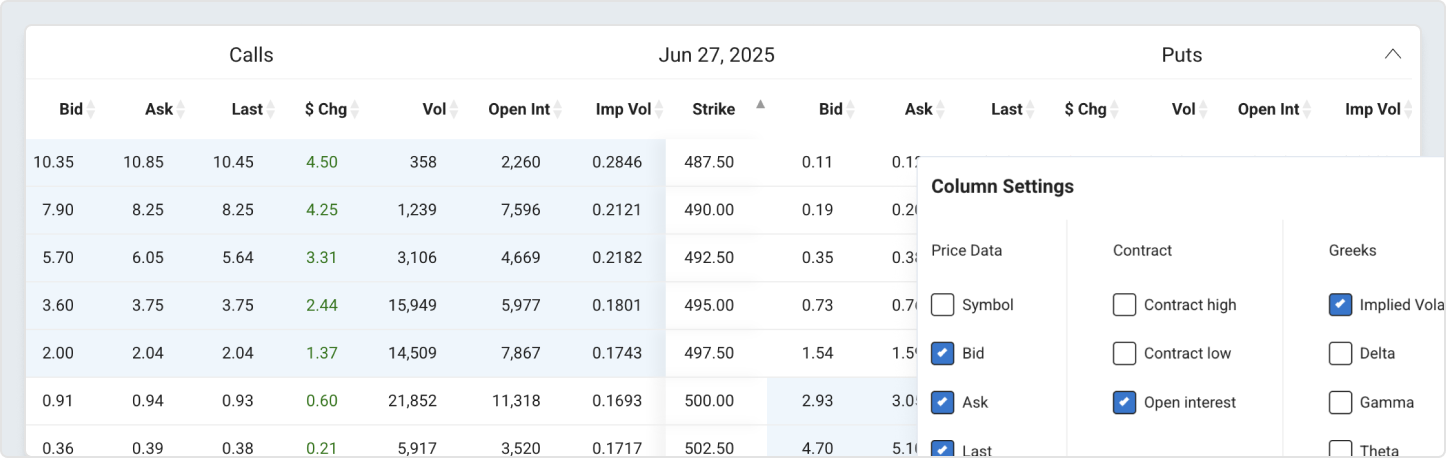The width and height of the screenshot is (1446, 458).
Task: Click the calls Vol sort arrows
Action: click(454, 110)
